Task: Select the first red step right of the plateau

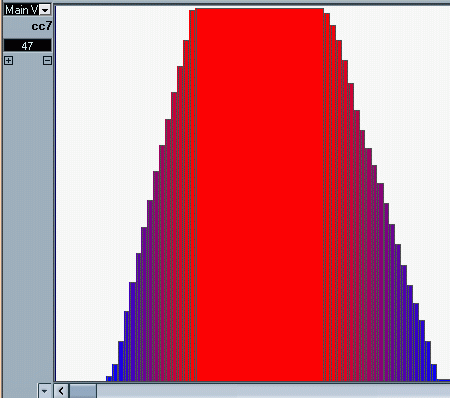Action: coord(327,197)
